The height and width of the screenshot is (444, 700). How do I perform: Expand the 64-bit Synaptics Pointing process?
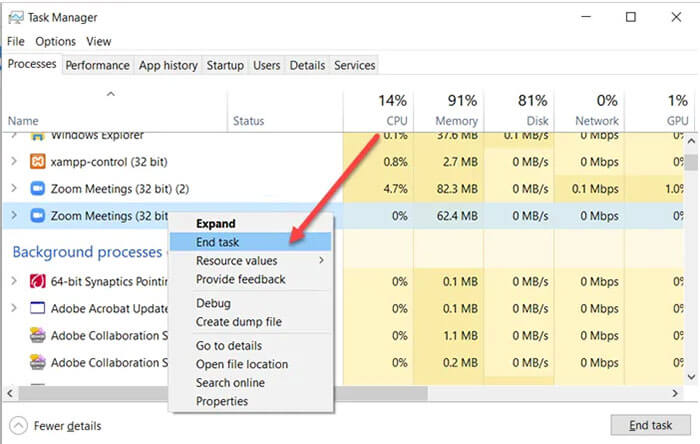14,281
